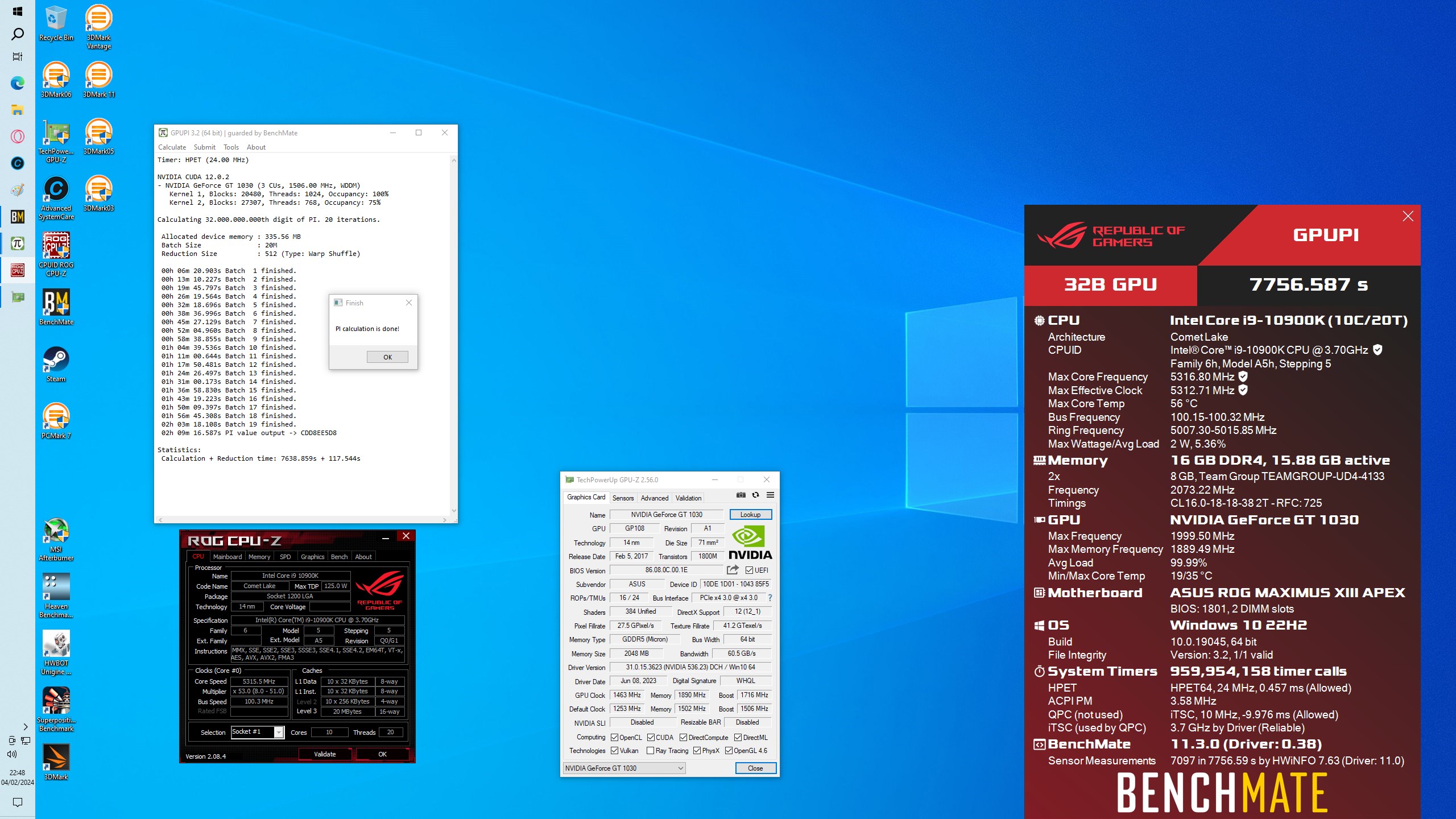
Task: Click the OK button in ROG CPU-Z
Action: click(x=382, y=754)
